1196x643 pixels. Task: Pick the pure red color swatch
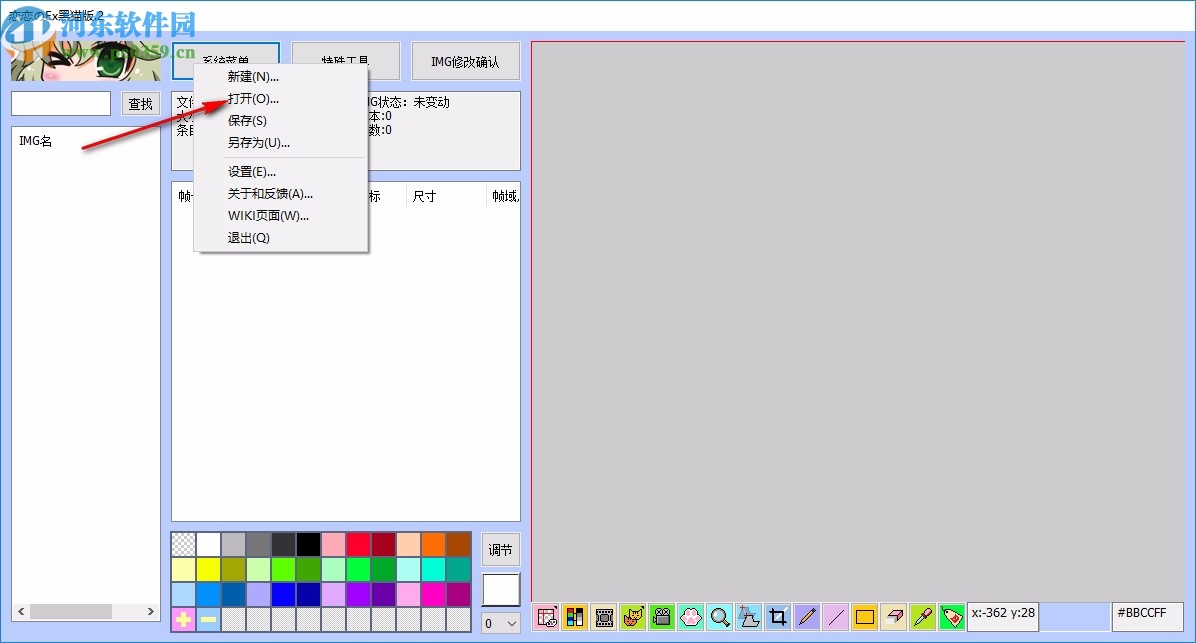tap(359, 544)
